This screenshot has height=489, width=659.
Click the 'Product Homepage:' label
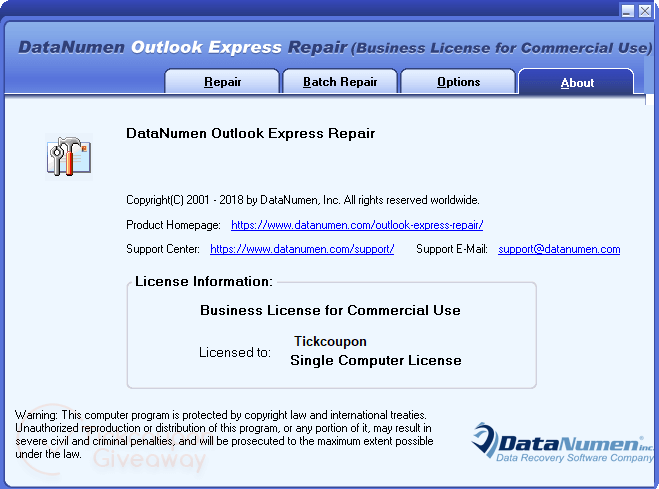[173, 225]
